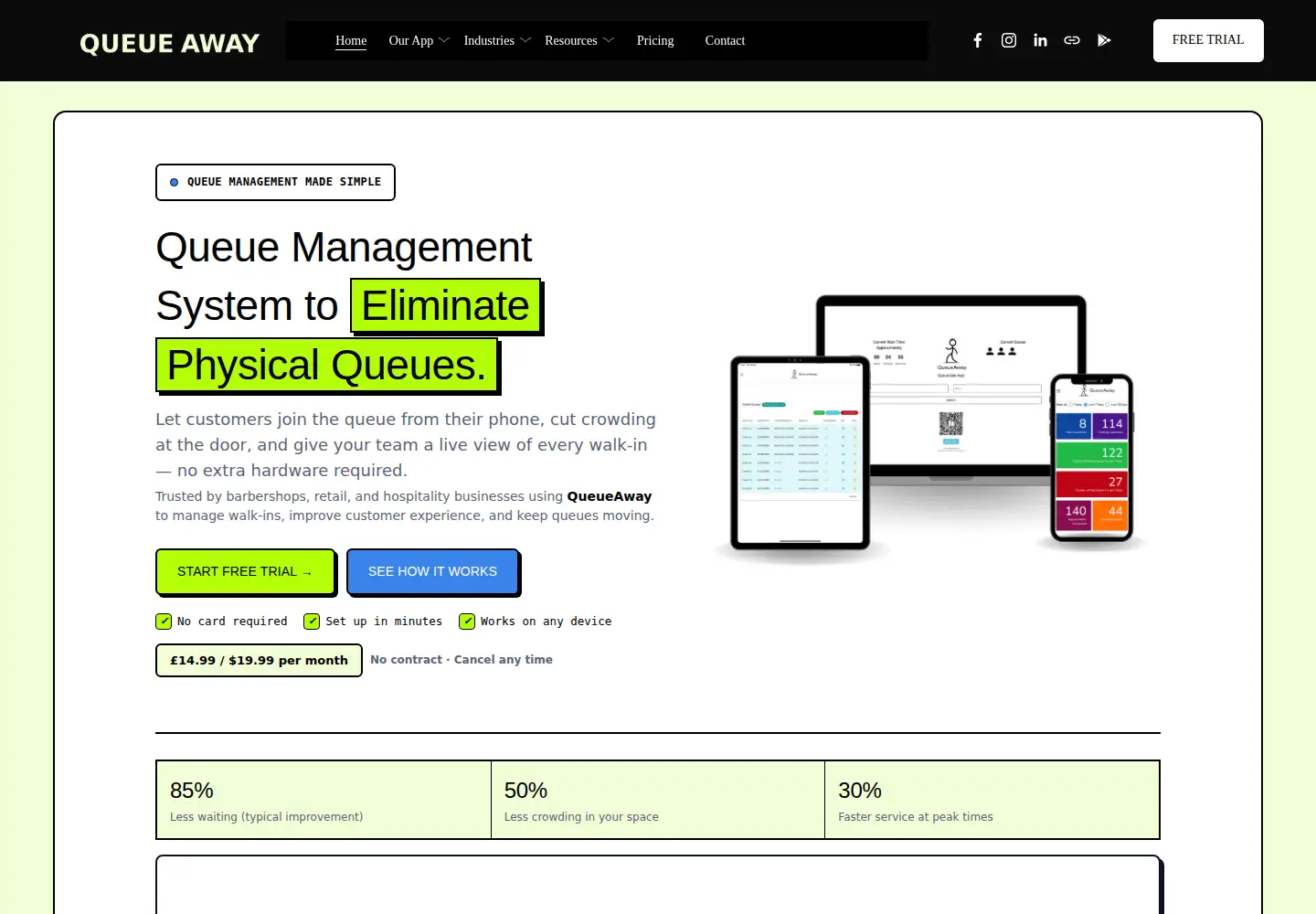The image size is (1316, 914).
Task: Open the Google Play store icon
Action: [1104, 40]
